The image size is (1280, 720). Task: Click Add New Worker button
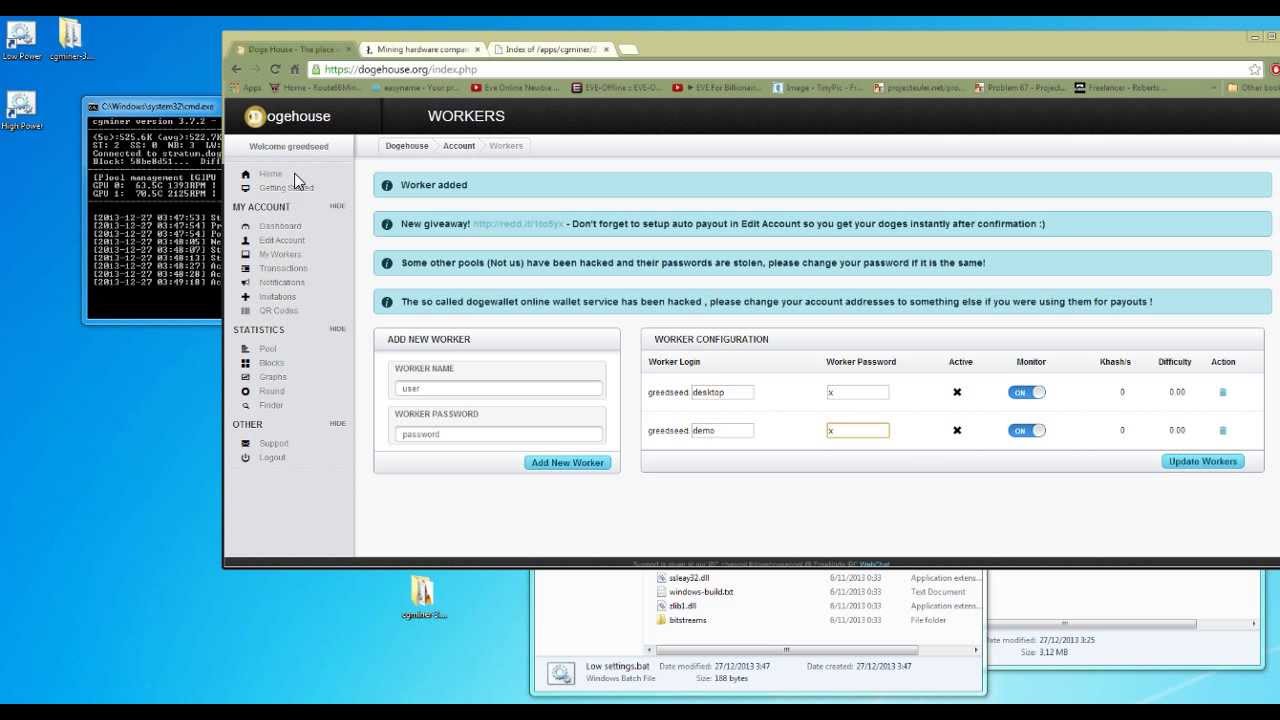tap(567, 463)
